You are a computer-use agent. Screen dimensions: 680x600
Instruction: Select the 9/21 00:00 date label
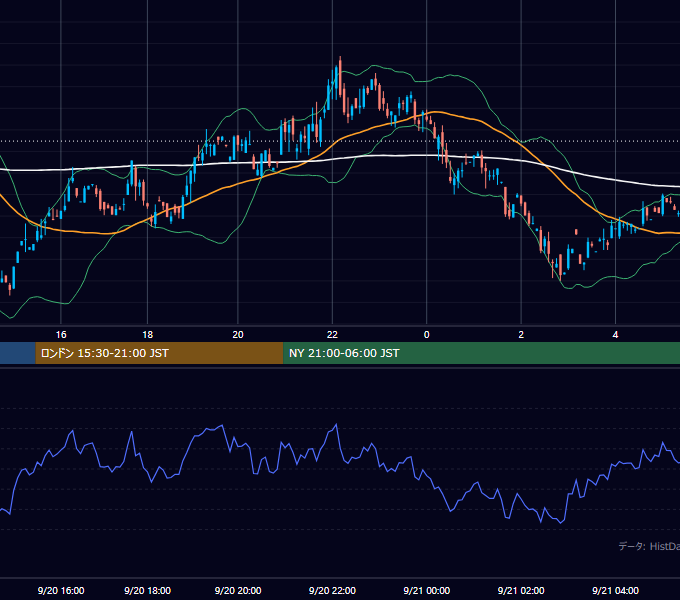point(427,590)
